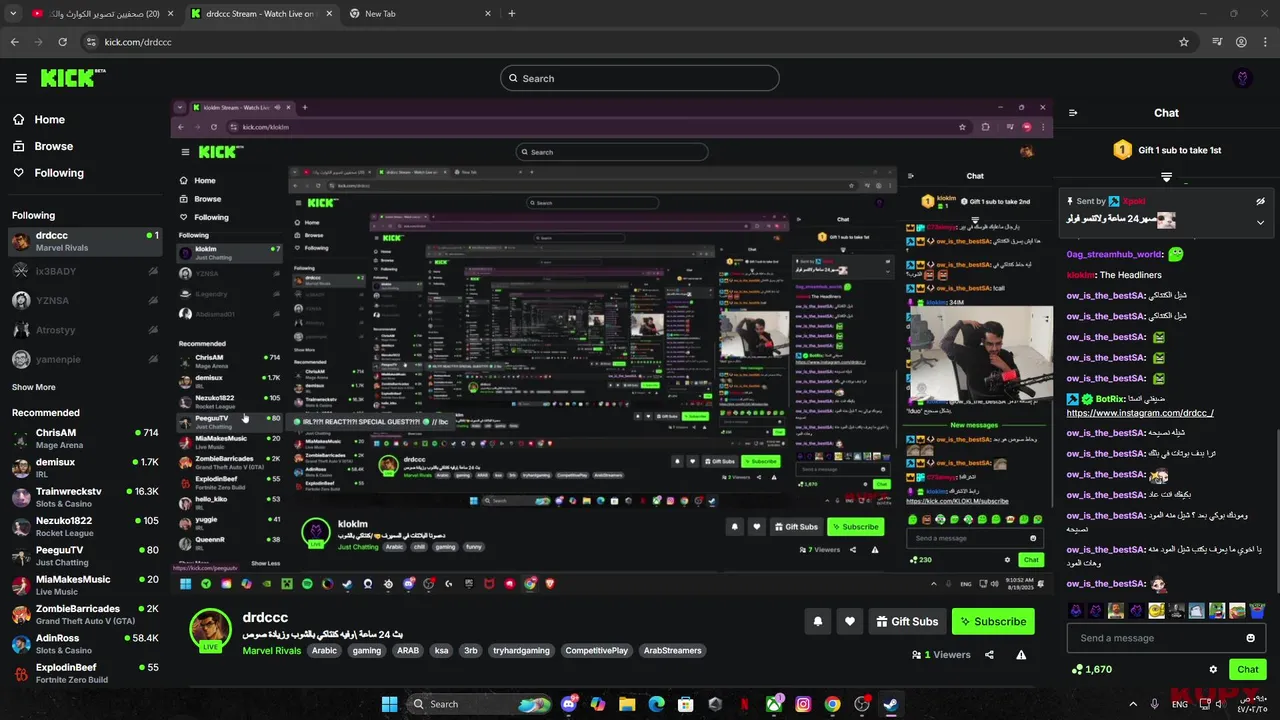
Task: Follow drdccc with heart button
Action: coord(849,621)
